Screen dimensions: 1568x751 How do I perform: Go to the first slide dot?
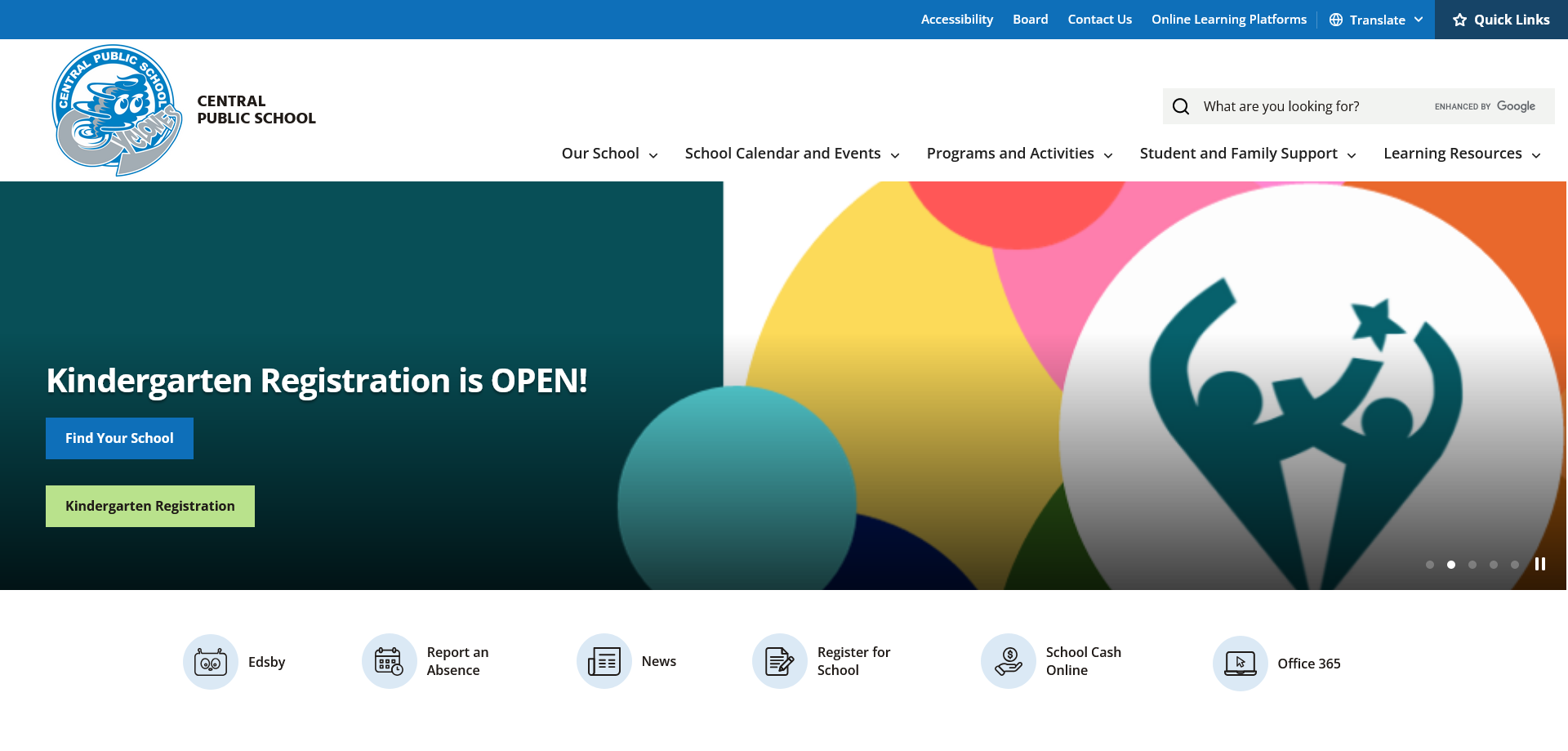click(1430, 565)
